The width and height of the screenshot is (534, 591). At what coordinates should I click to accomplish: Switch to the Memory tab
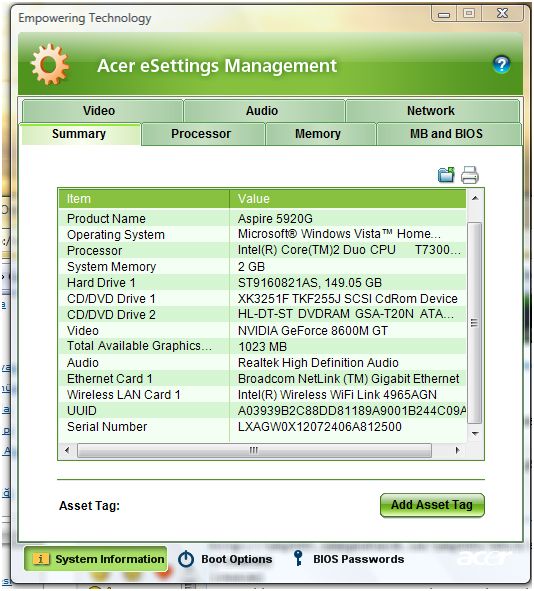coord(320,134)
